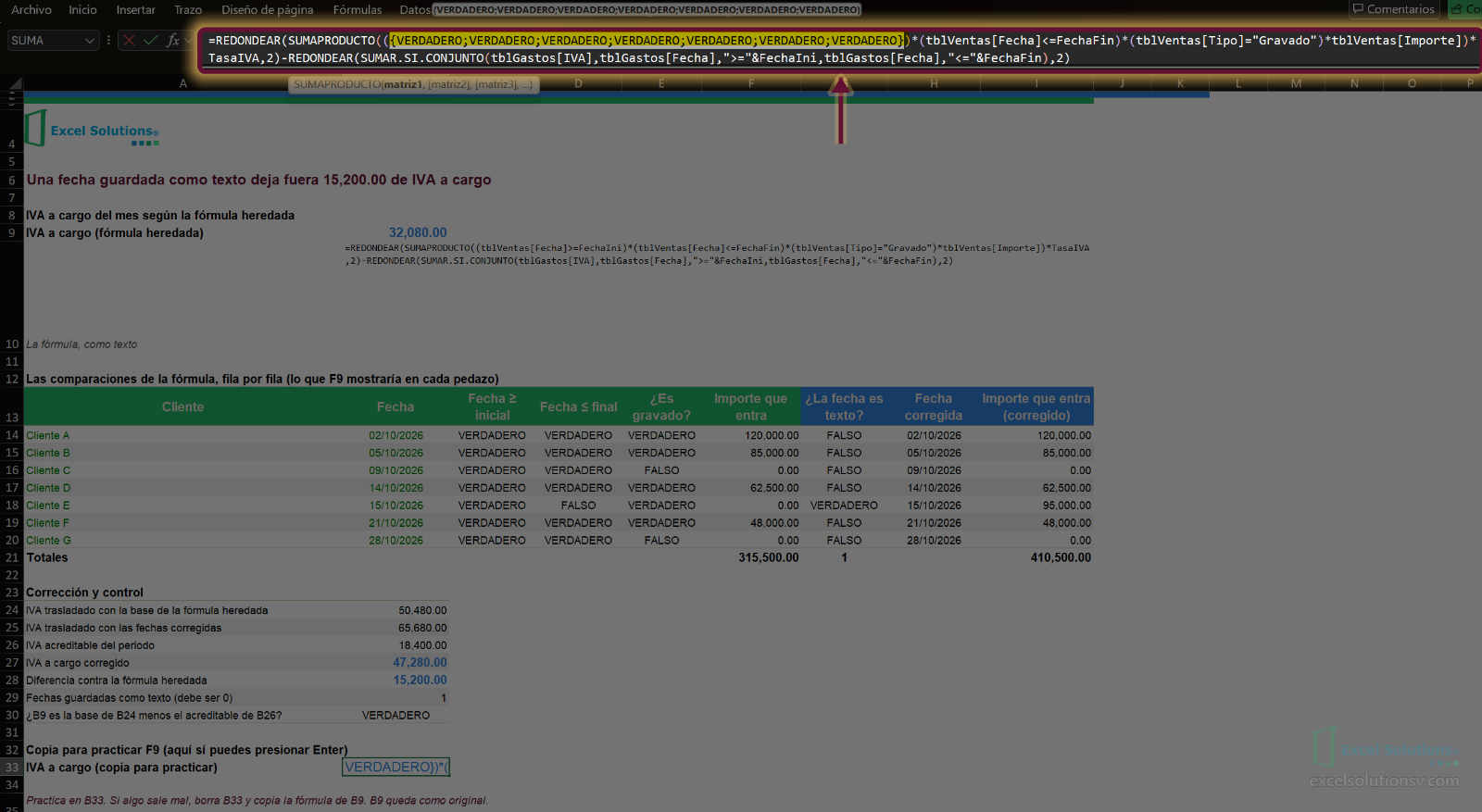Select column A header
The height and width of the screenshot is (812, 1482).
tap(182, 83)
